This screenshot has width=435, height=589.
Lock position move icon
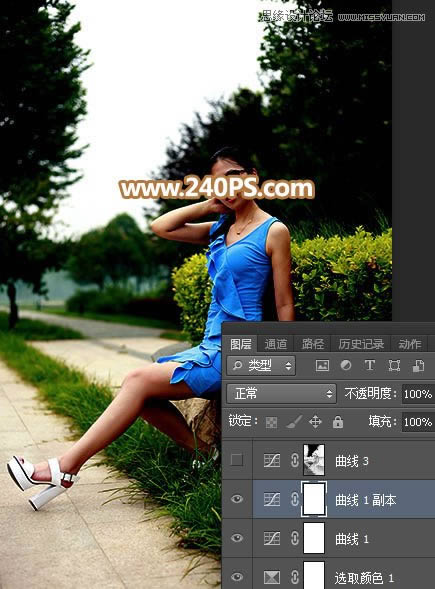[315, 422]
